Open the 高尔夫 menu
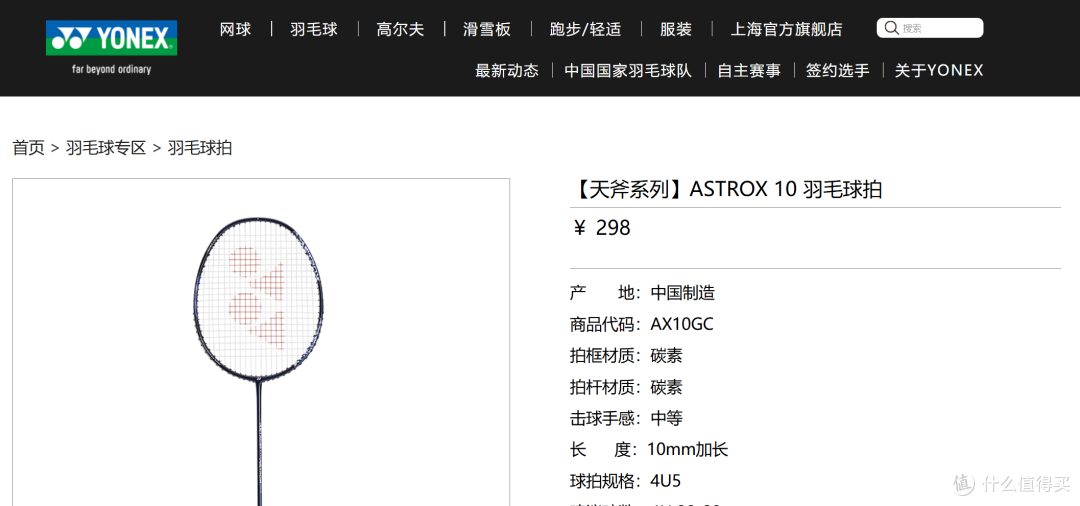1080x506 pixels. (x=400, y=30)
